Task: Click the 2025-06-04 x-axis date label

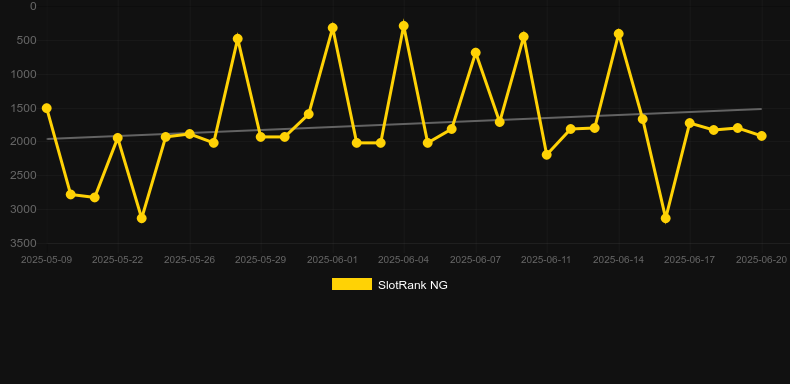Action: [404, 260]
